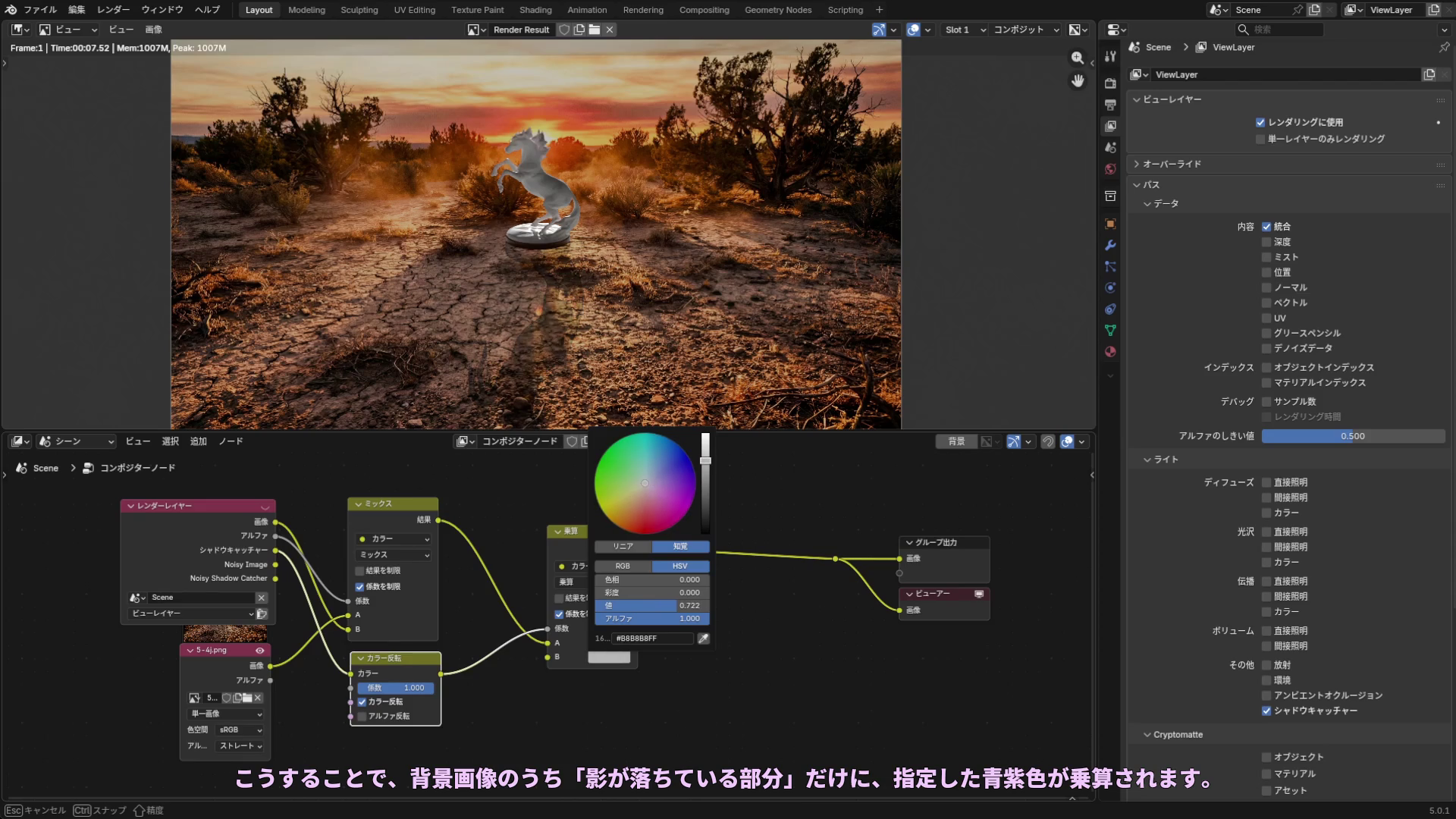Screen dimensions: 1456x819
Task: Select the pan hand tool in image viewer
Action: click(1077, 80)
